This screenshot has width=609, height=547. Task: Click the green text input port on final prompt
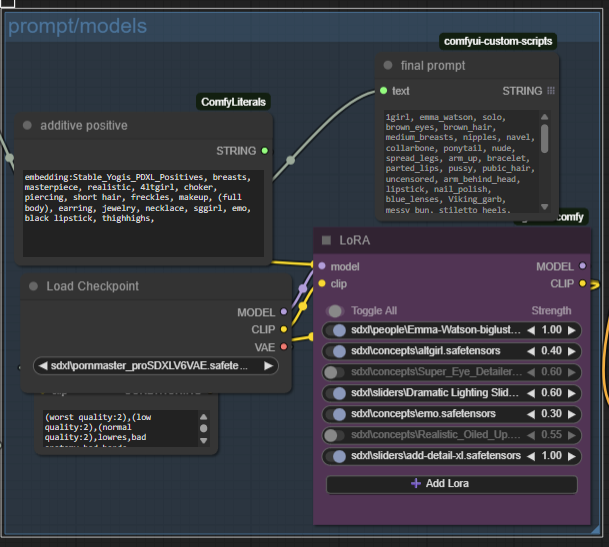click(x=383, y=91)
